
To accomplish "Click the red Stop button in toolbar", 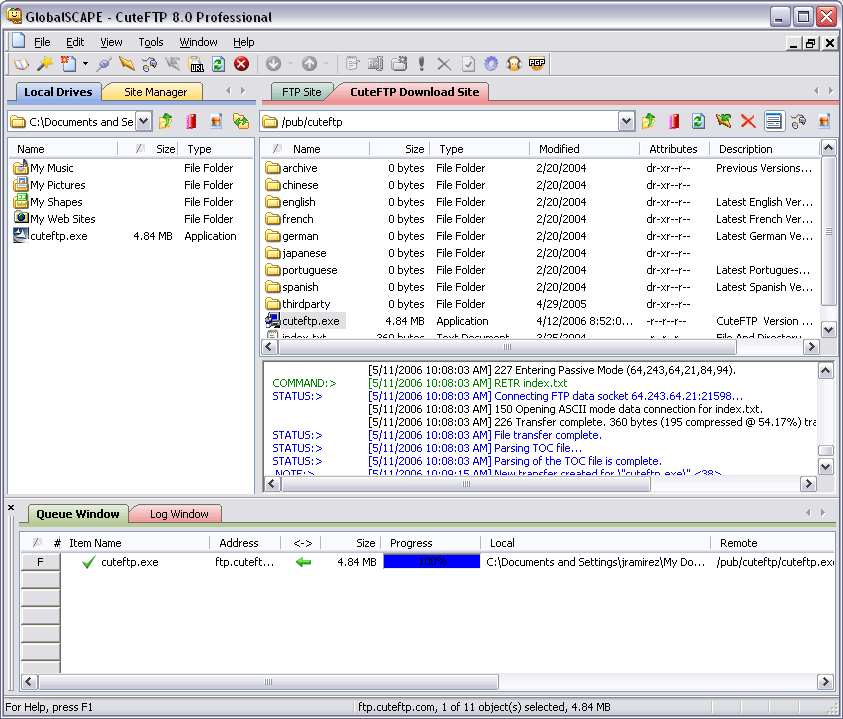I will [x=241, y=64].
